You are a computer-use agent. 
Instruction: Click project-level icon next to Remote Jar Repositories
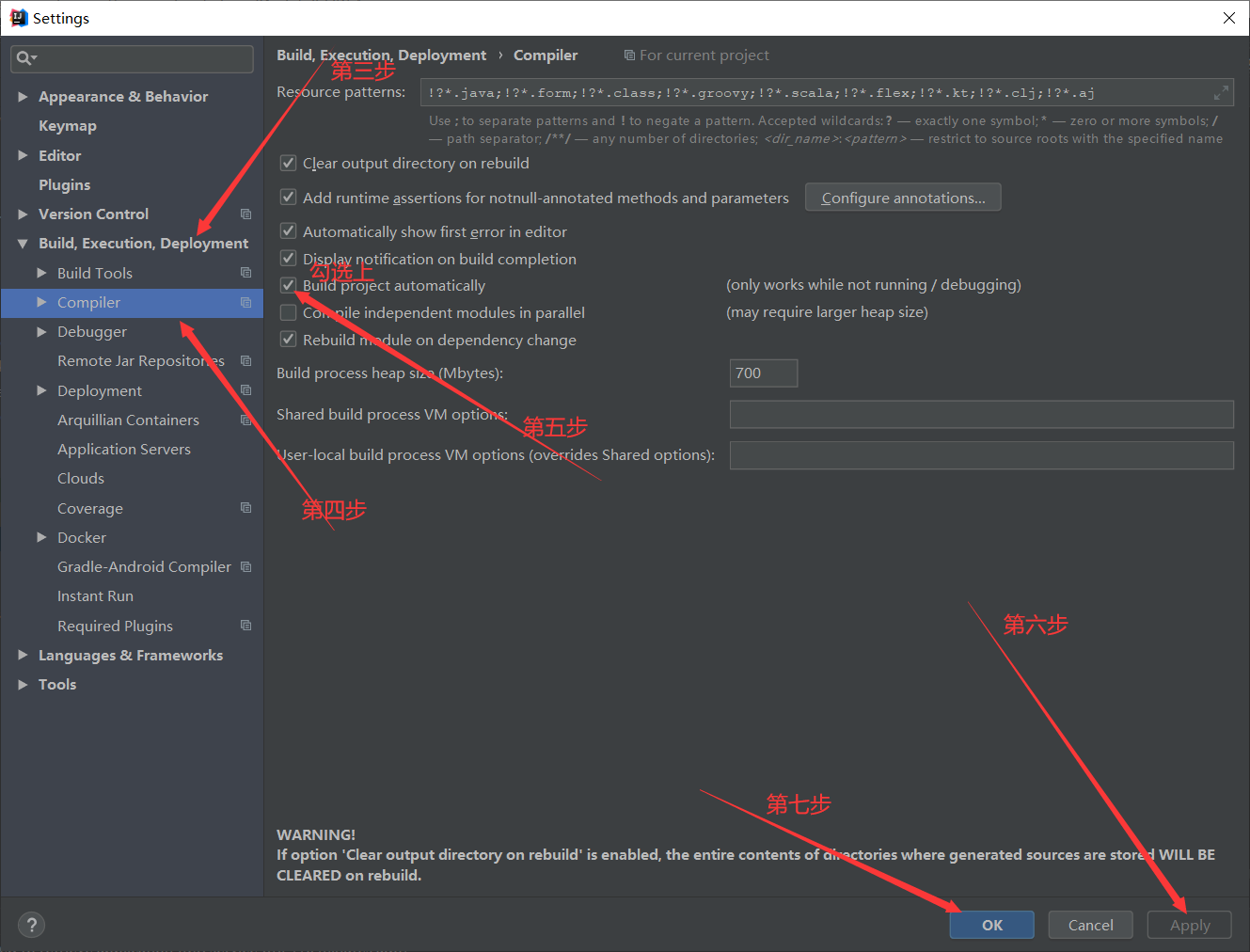[x=245, y=360]
